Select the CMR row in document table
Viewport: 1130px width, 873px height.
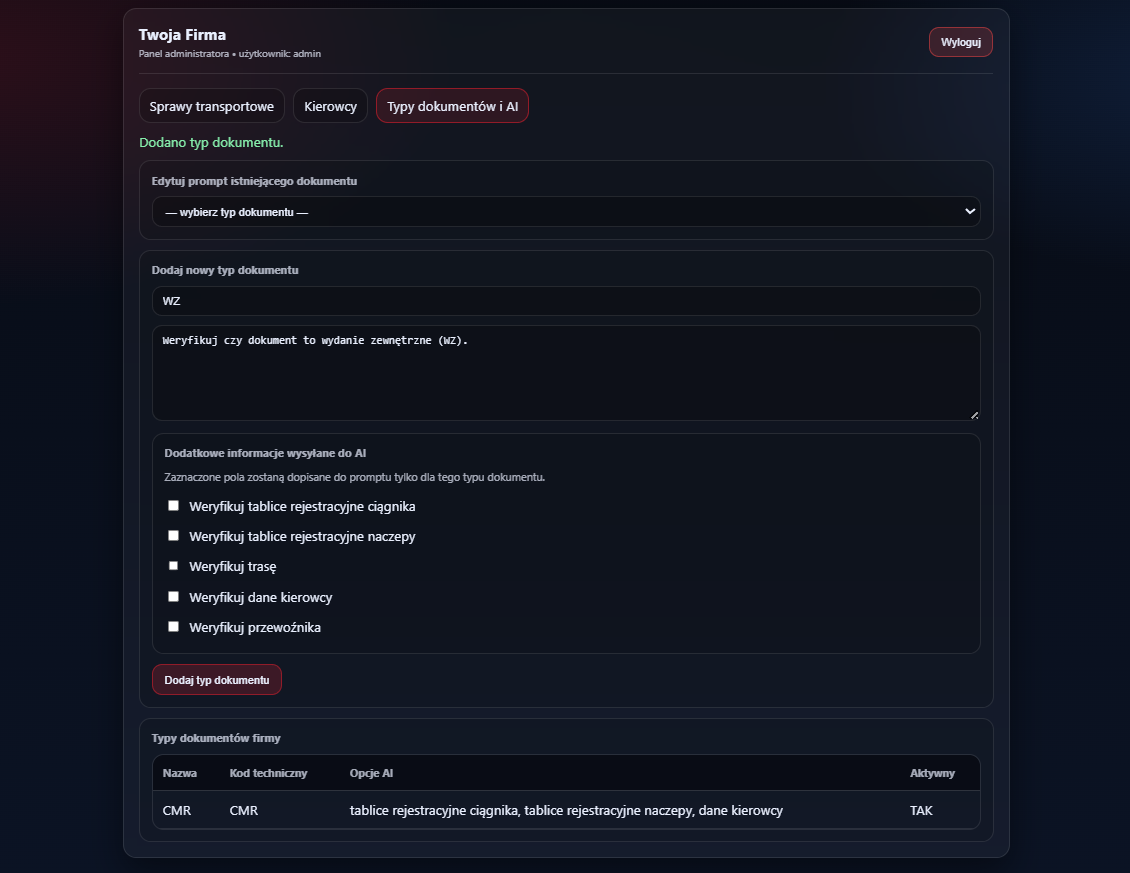pos(566,810)
